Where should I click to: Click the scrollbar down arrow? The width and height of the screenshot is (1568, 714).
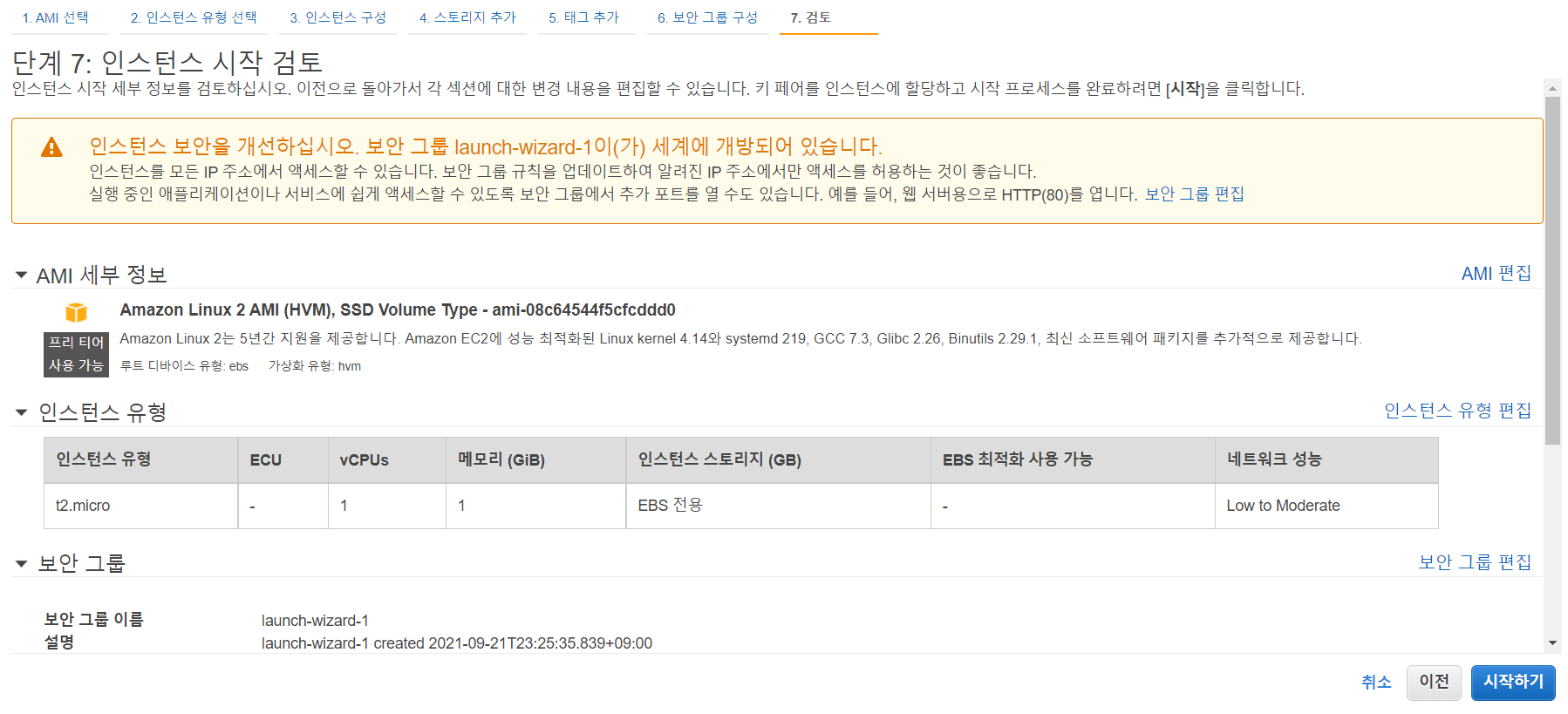[1552, 643]
